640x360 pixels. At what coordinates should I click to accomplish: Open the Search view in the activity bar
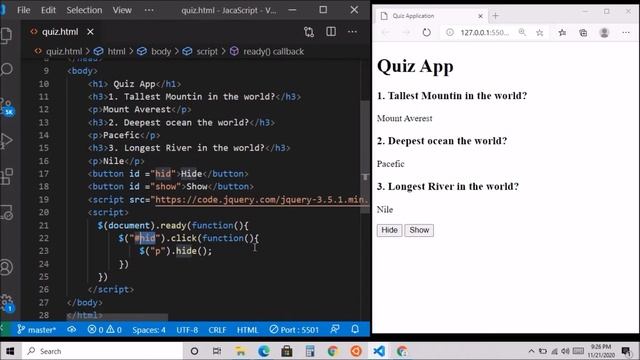[x=6, y=69]
